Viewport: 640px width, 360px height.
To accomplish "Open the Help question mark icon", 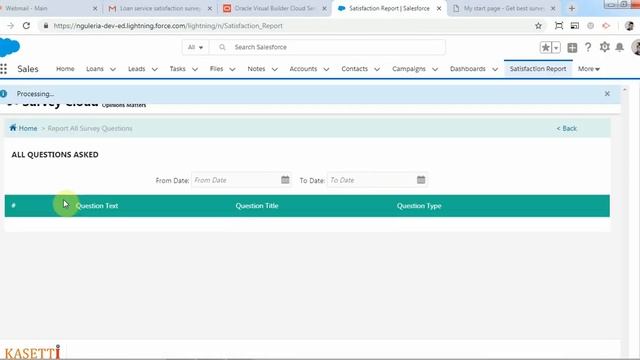I will (x=588, y=47).
